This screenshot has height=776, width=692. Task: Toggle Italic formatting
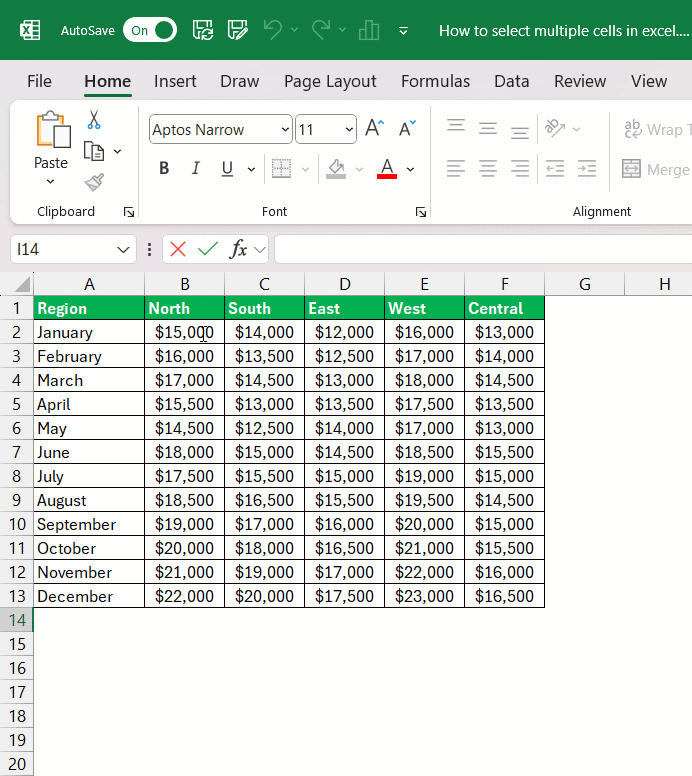196,169
